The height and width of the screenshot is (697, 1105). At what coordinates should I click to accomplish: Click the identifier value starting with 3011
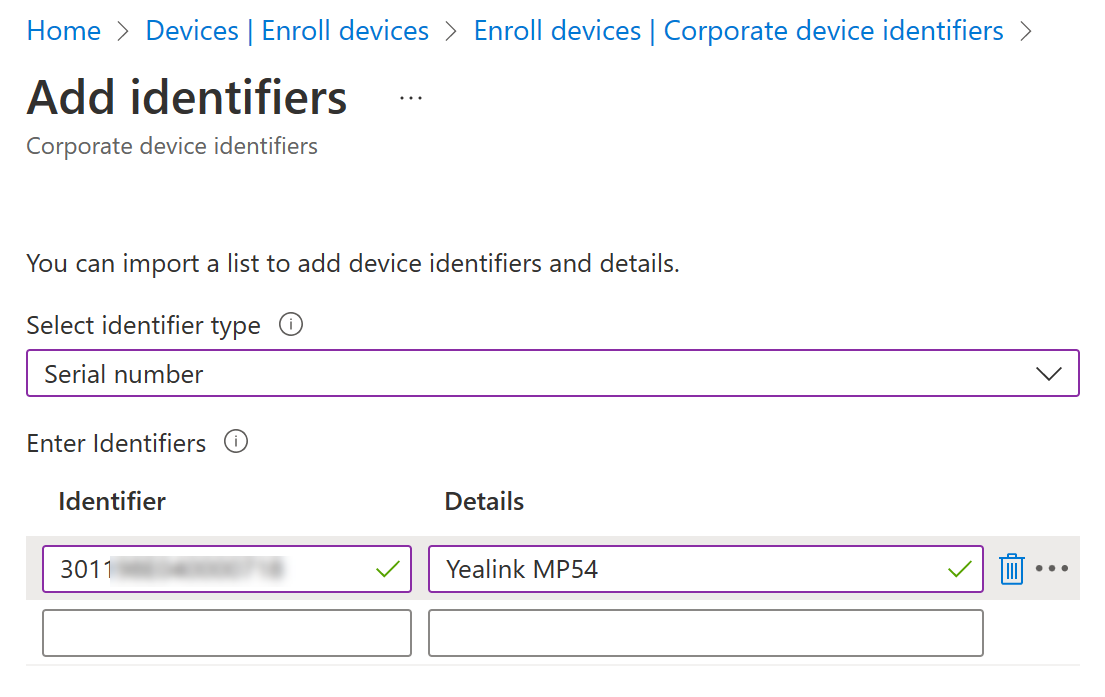150,568
